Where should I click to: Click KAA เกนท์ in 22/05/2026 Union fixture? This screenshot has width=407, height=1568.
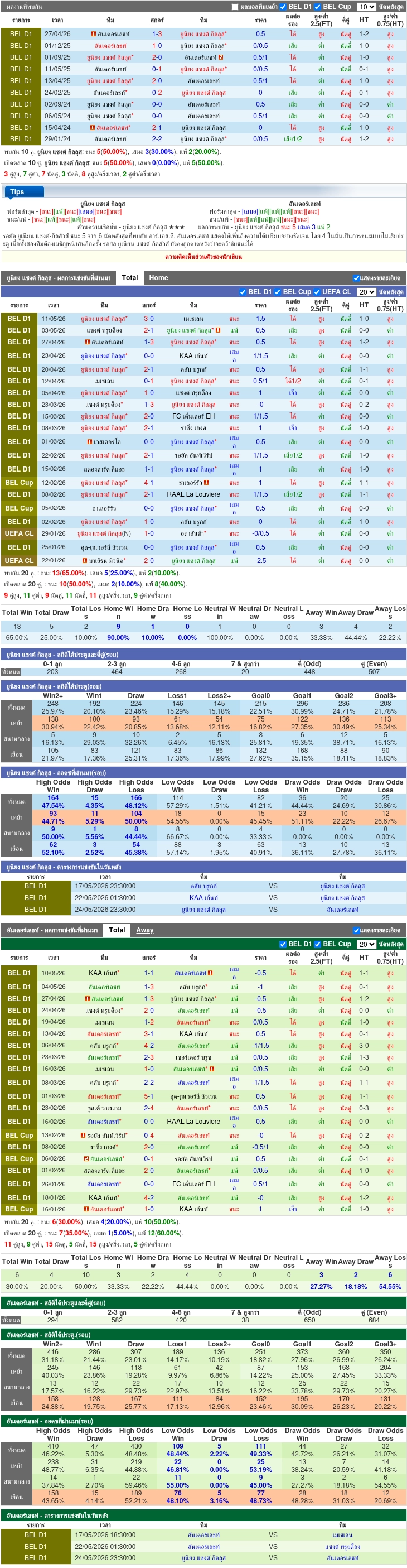tap(204, 897)
